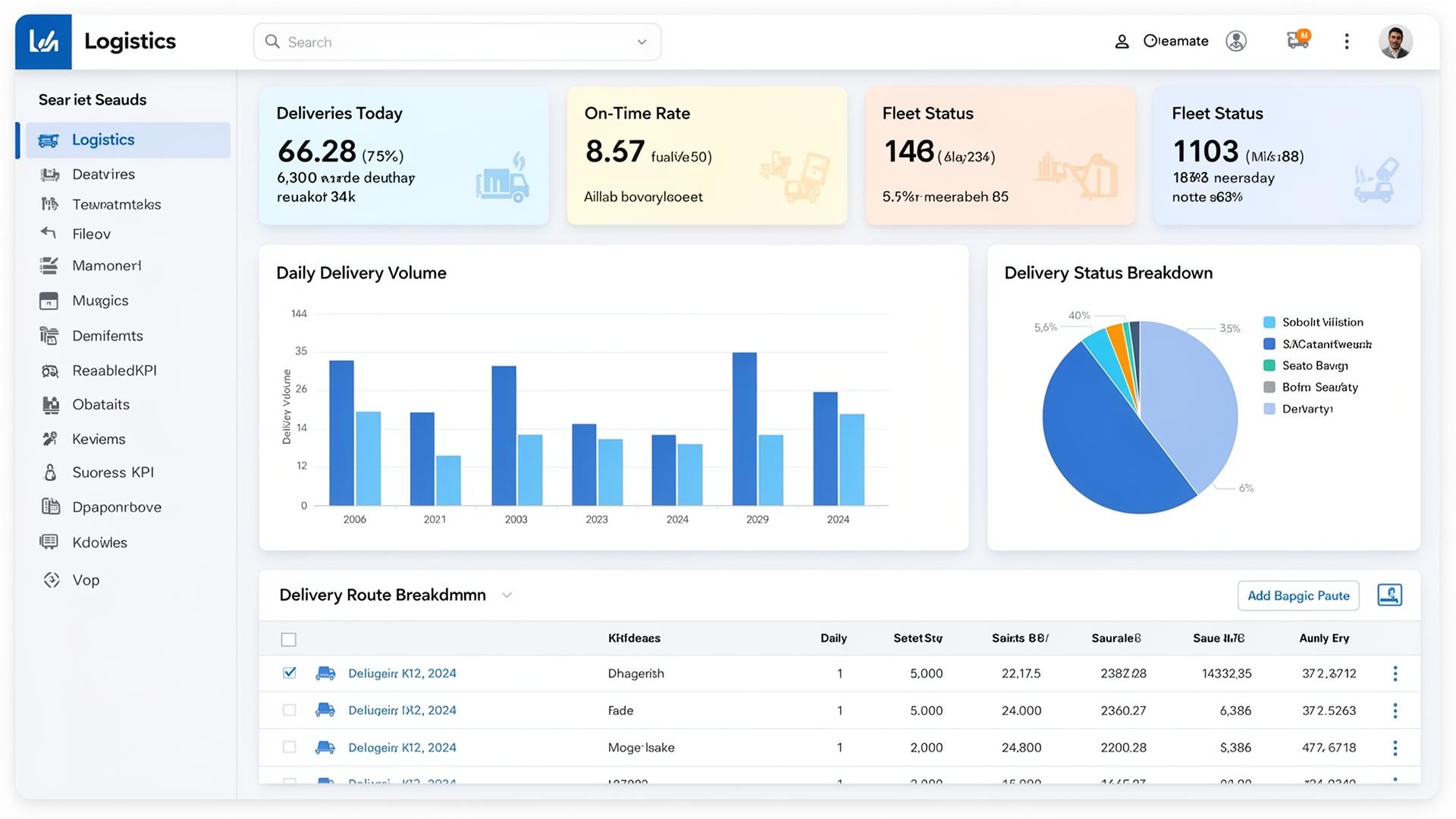Screen dimensions: 1456x819
Task: Click the Logistics app logo icon
Action: pyautogui.click(x=43, y=42)
